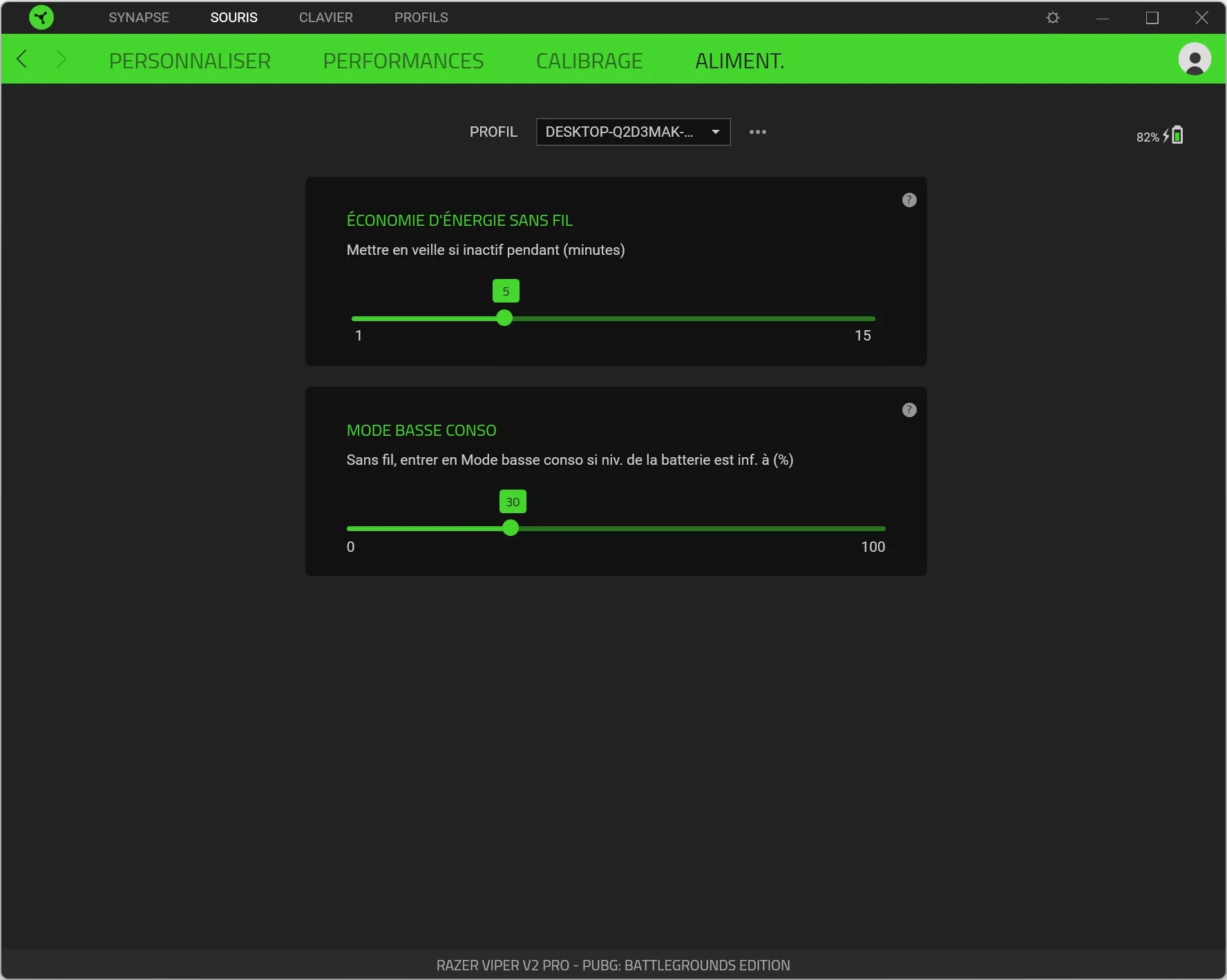Open the CALIBRAGE section
Screen dimensions: 1227x980
pos(589,61)
